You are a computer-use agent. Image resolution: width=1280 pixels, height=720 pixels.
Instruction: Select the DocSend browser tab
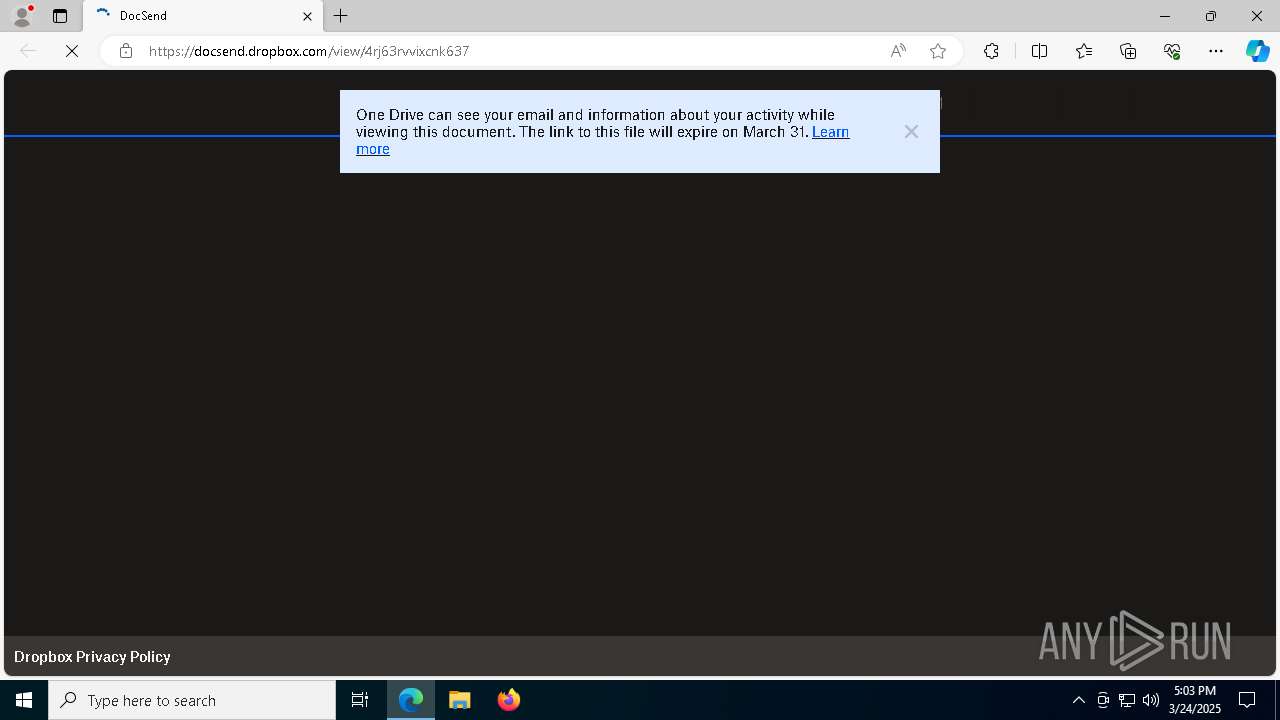pyautogui.click(x=203, y=16)
